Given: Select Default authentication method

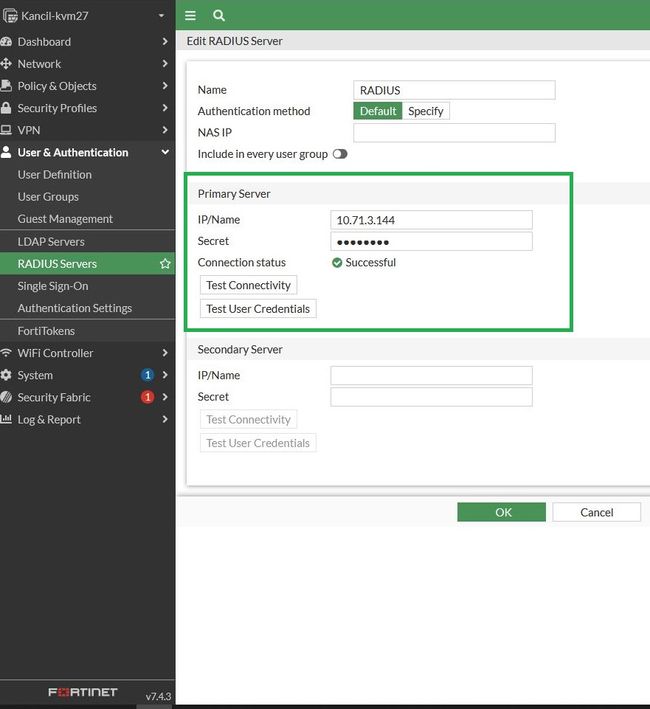Looking at the screenshot, I should tap(378, 111).
